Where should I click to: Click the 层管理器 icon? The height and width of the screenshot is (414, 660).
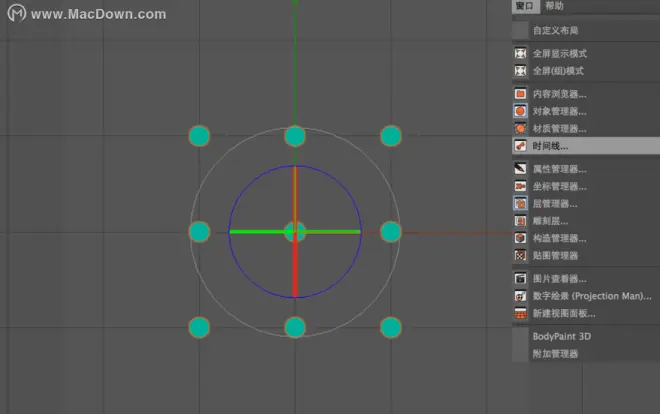click(x=521, y=204)
